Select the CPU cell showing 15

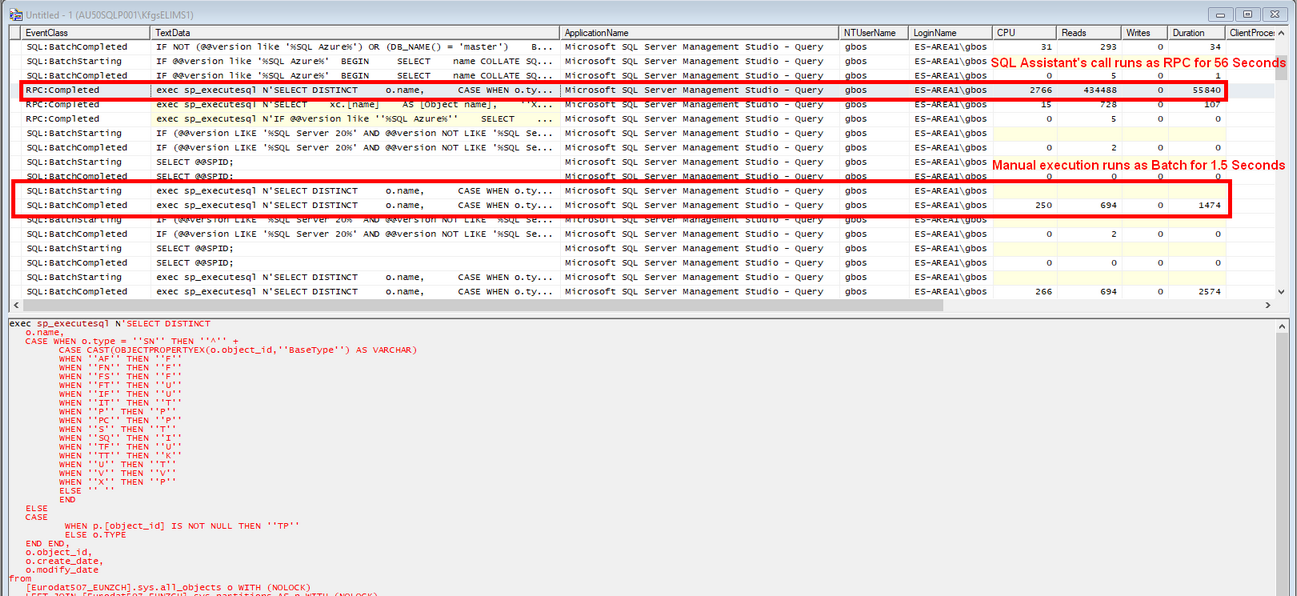1024,104
